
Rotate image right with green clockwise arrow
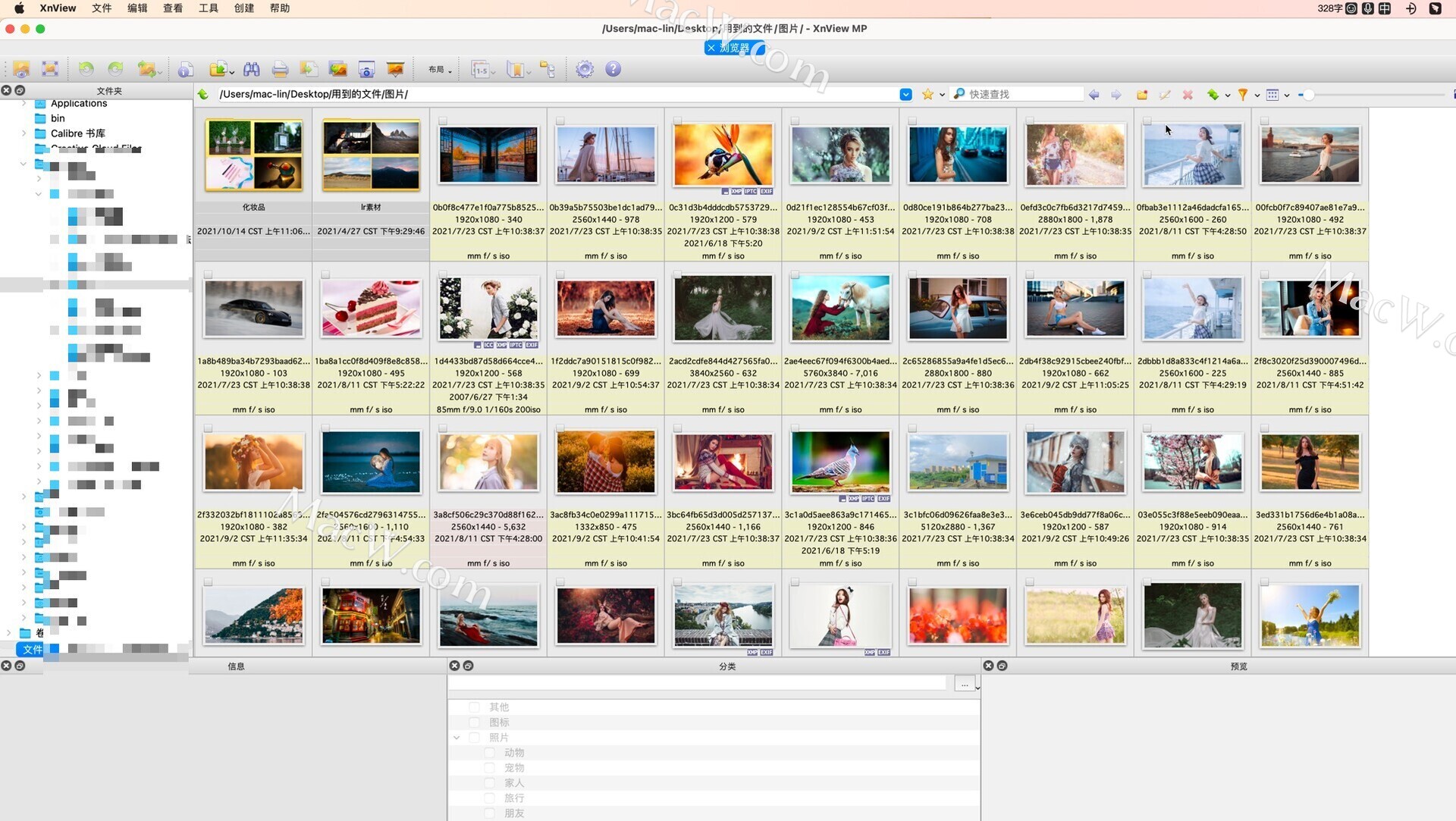coord(115,70)
